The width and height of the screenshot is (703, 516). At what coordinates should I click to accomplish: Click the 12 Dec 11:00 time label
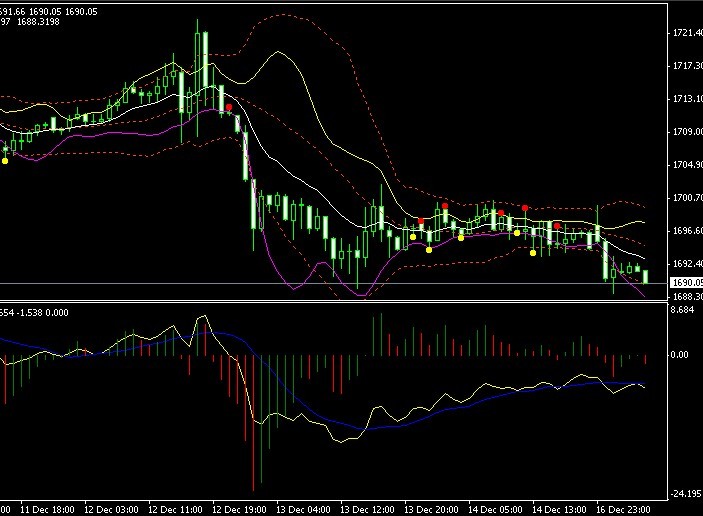[175, 510]
